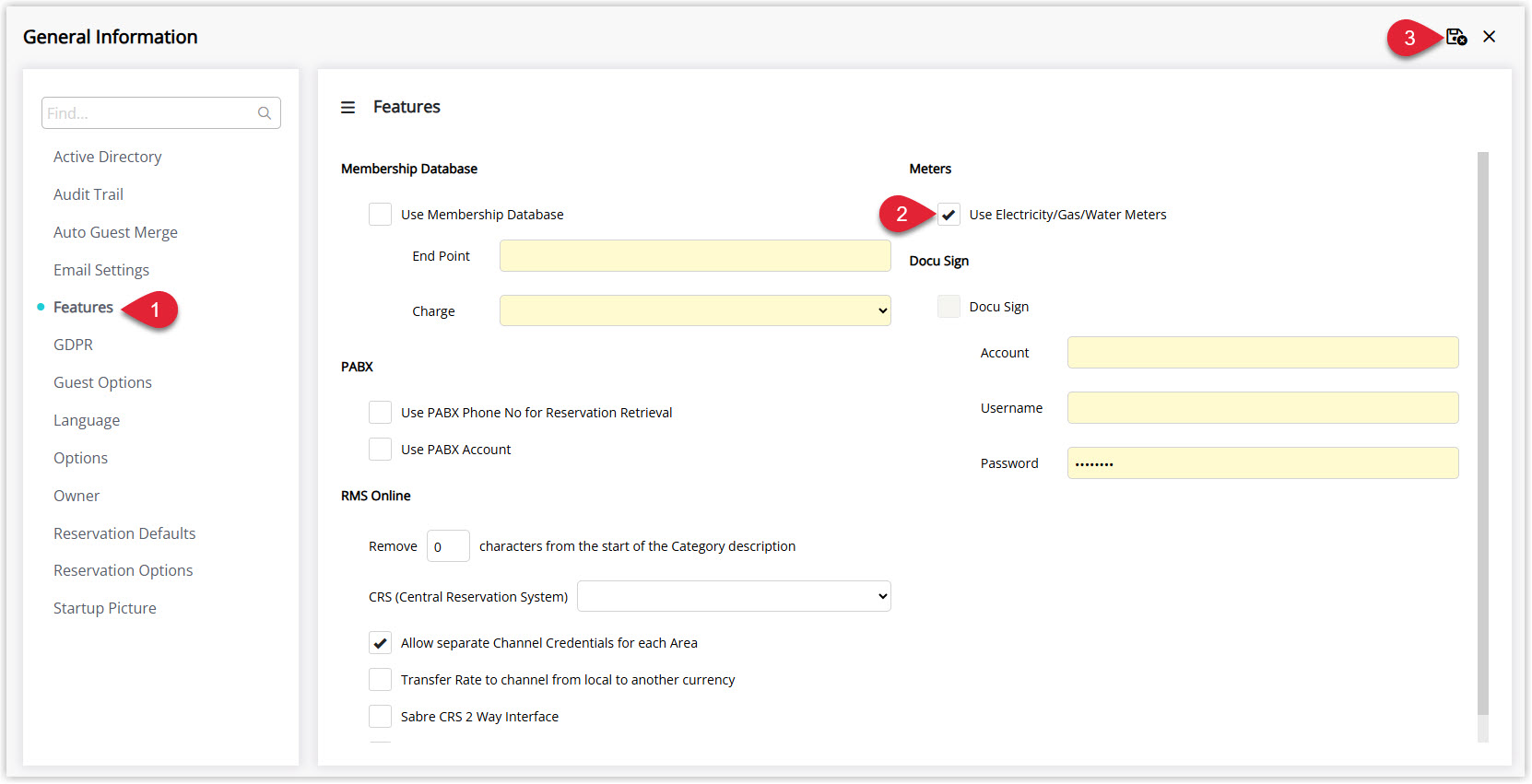1532x784 pixels.
Task: Click the hamburger menu icon beside Features
Action: [348, 108]
